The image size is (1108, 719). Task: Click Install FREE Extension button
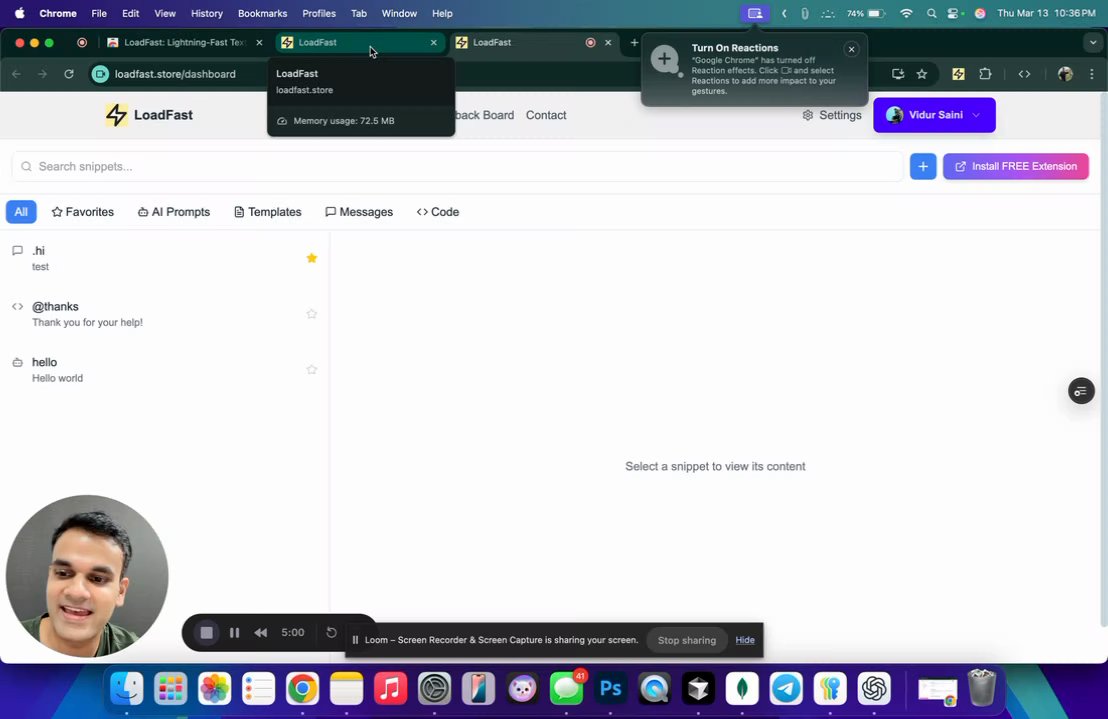(1015, 167)
